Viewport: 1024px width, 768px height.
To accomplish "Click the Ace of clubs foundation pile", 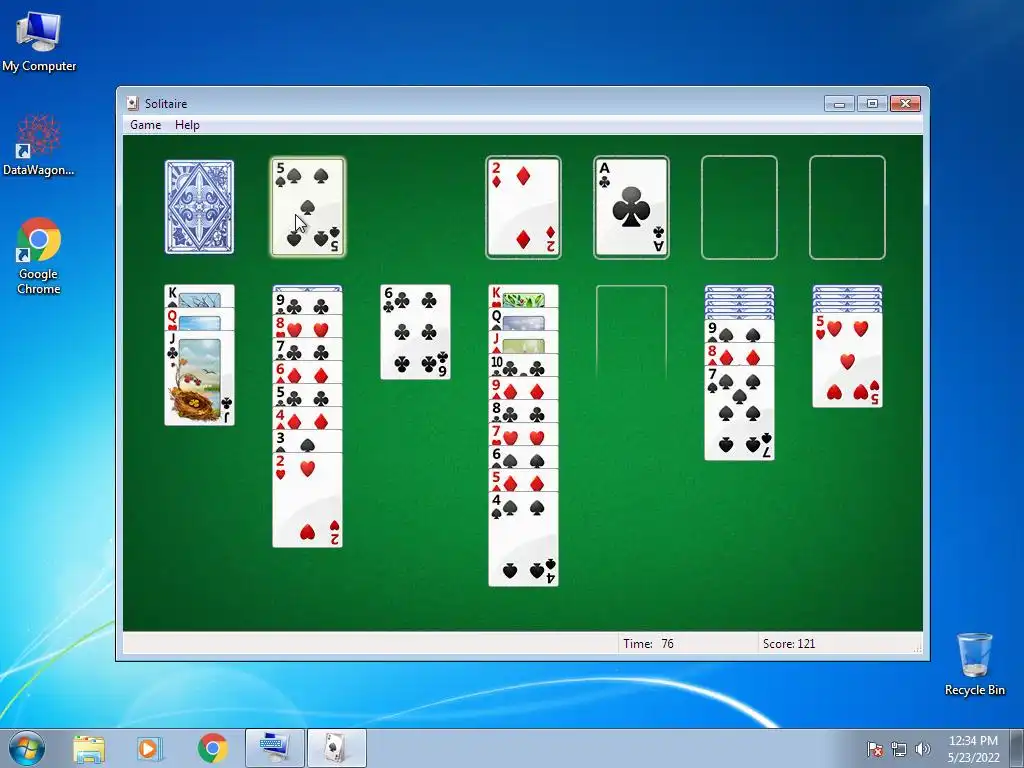I will (631, 207).
